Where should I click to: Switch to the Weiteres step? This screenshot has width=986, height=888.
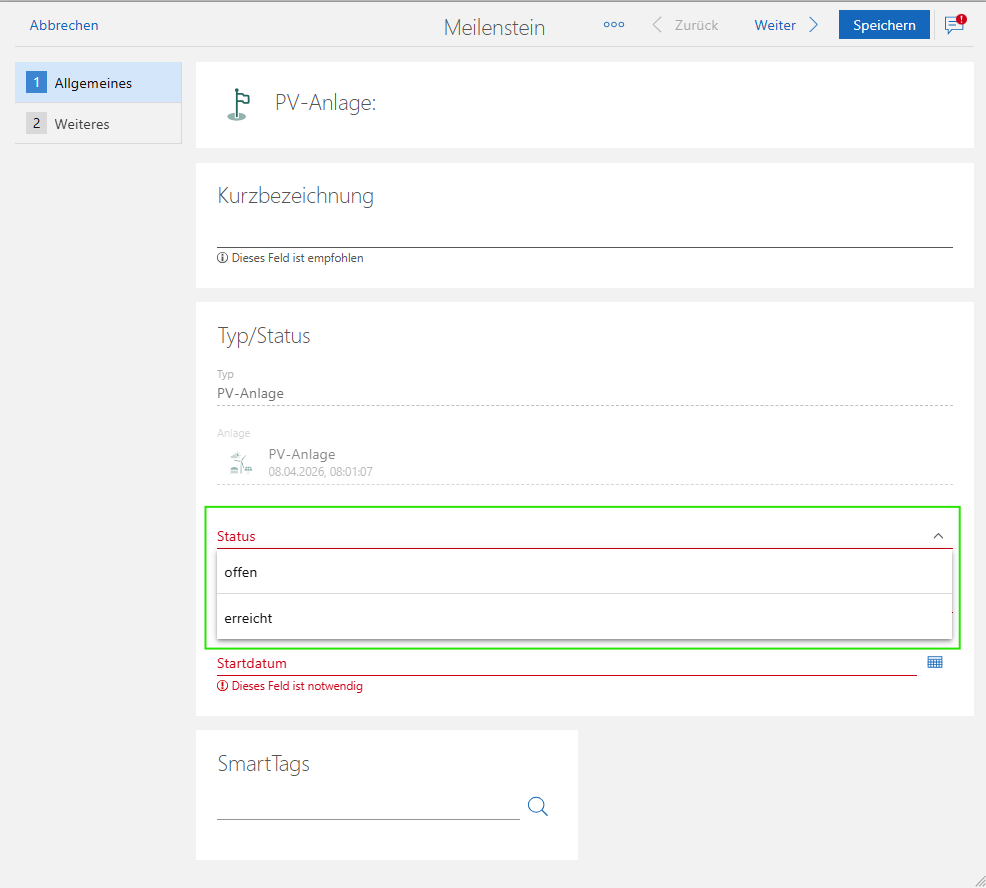(x=98, y=123)
